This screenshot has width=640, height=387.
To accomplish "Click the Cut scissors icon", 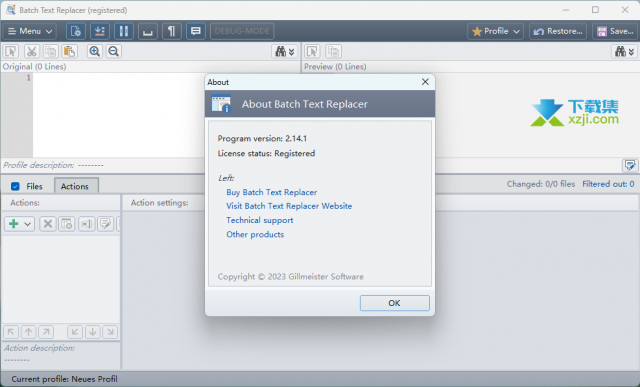I will 31,51.
